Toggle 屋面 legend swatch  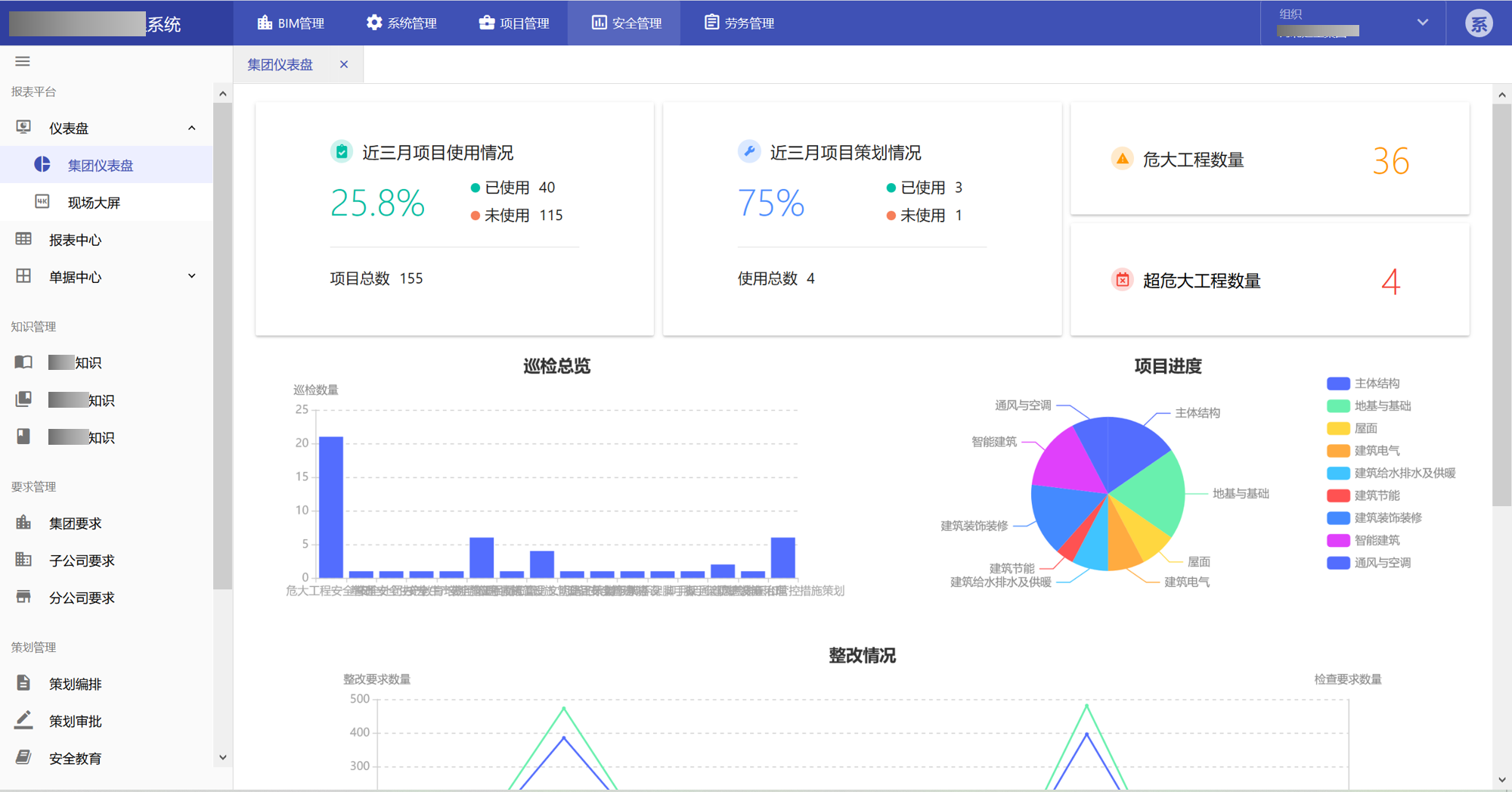point(1338,428)
